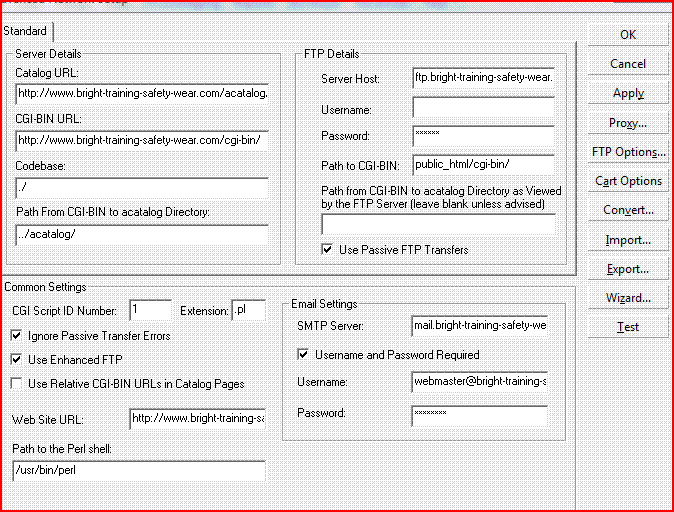Screen dimensions: 674x512
Task: Apply the network settings
Action: click(x=627, y=93)
